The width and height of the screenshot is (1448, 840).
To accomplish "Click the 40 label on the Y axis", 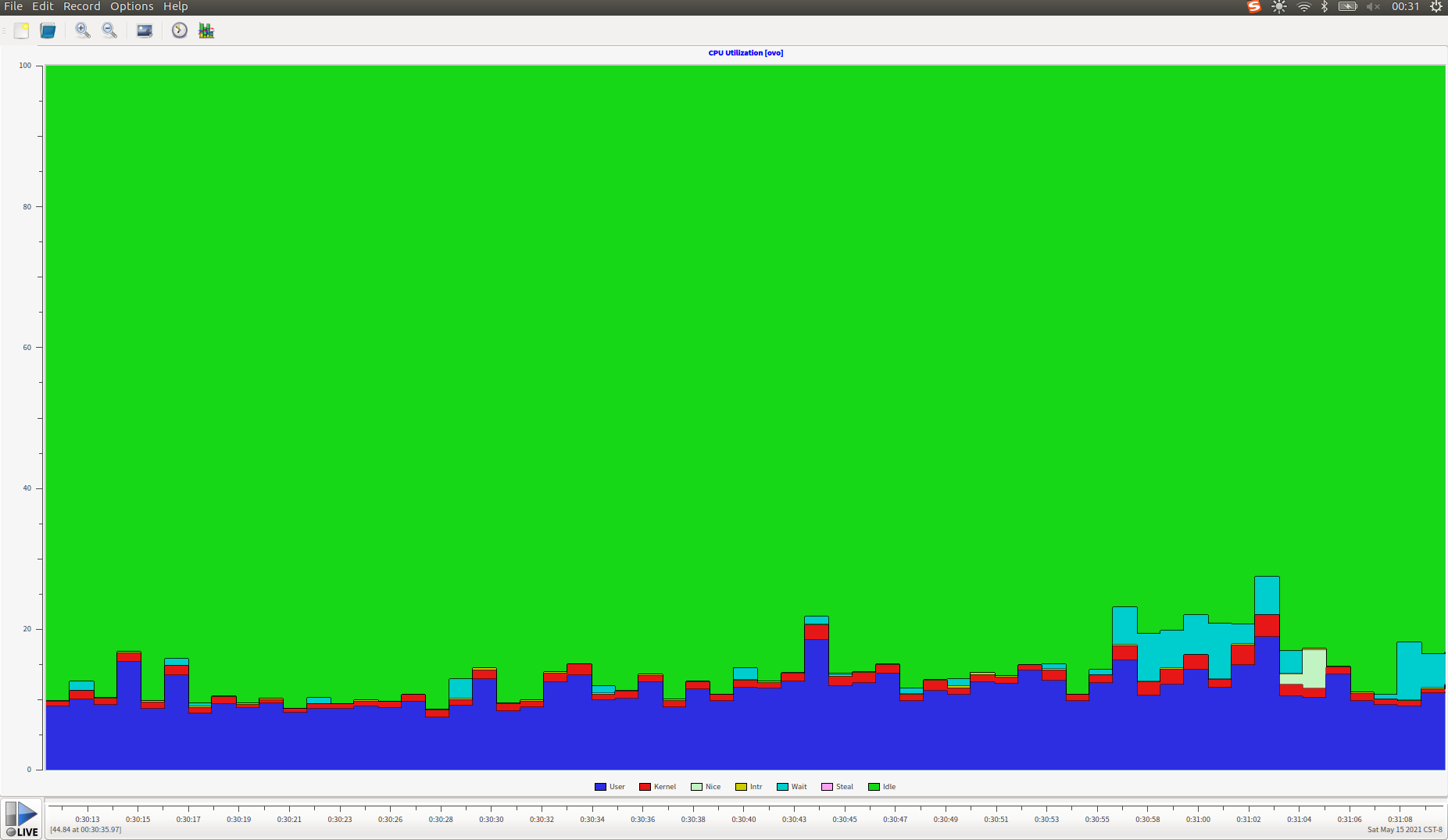I will [27, 488].
